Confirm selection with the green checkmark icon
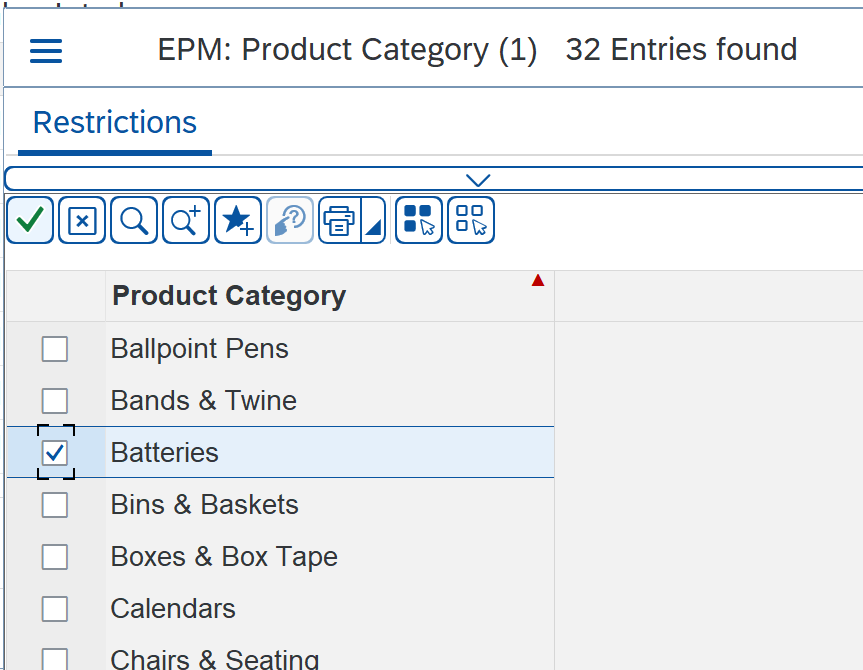 [x=30, y=220]
